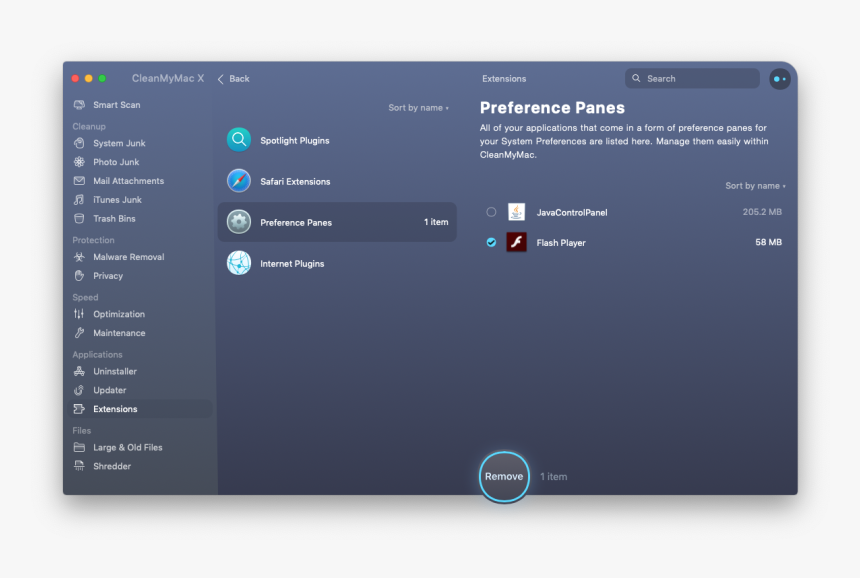Click the Internet Plugins globe icon
The width and height of the screenshot is (860, 578).
point(239,263)
